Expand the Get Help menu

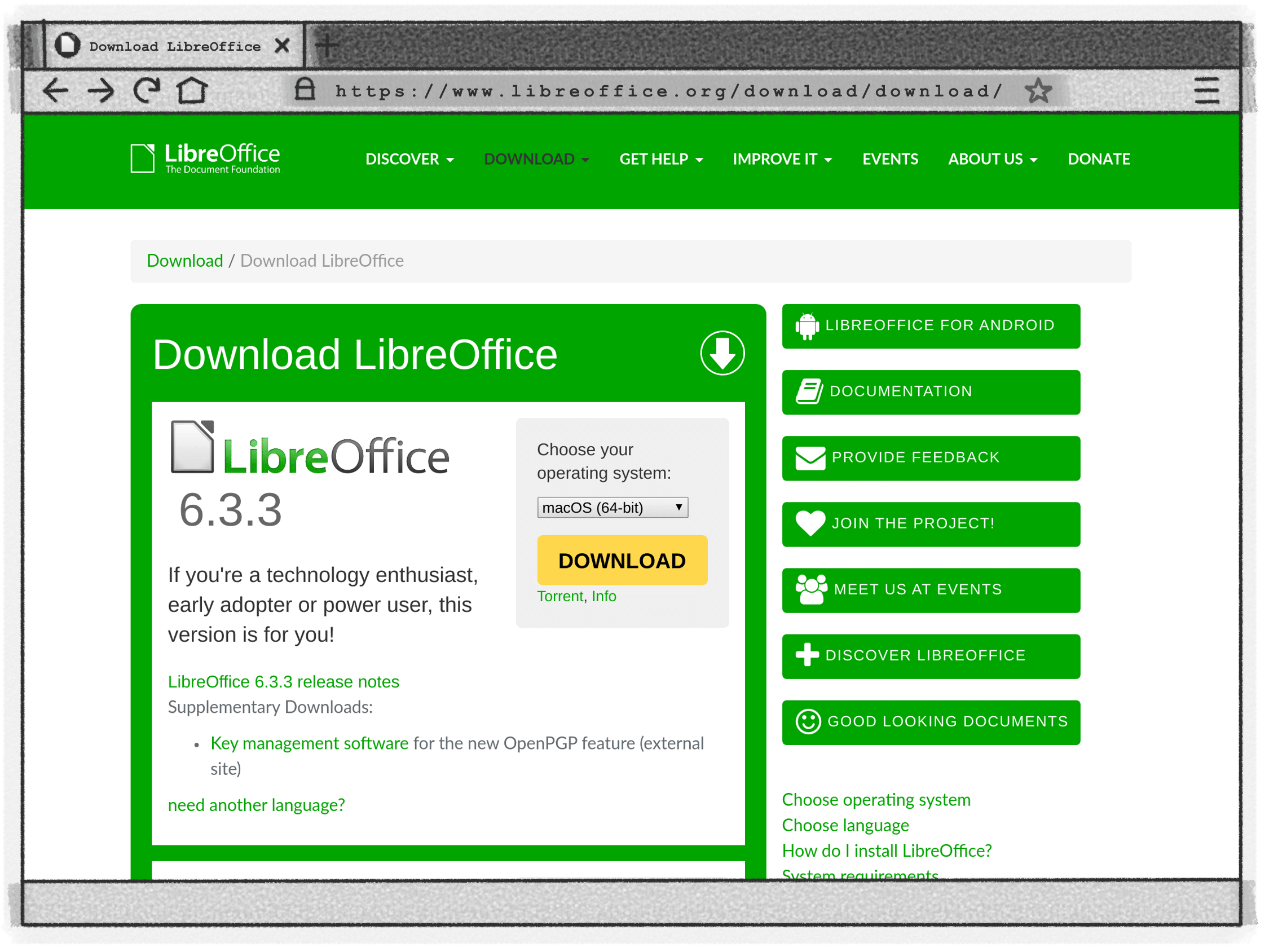(x=660, y=159)
